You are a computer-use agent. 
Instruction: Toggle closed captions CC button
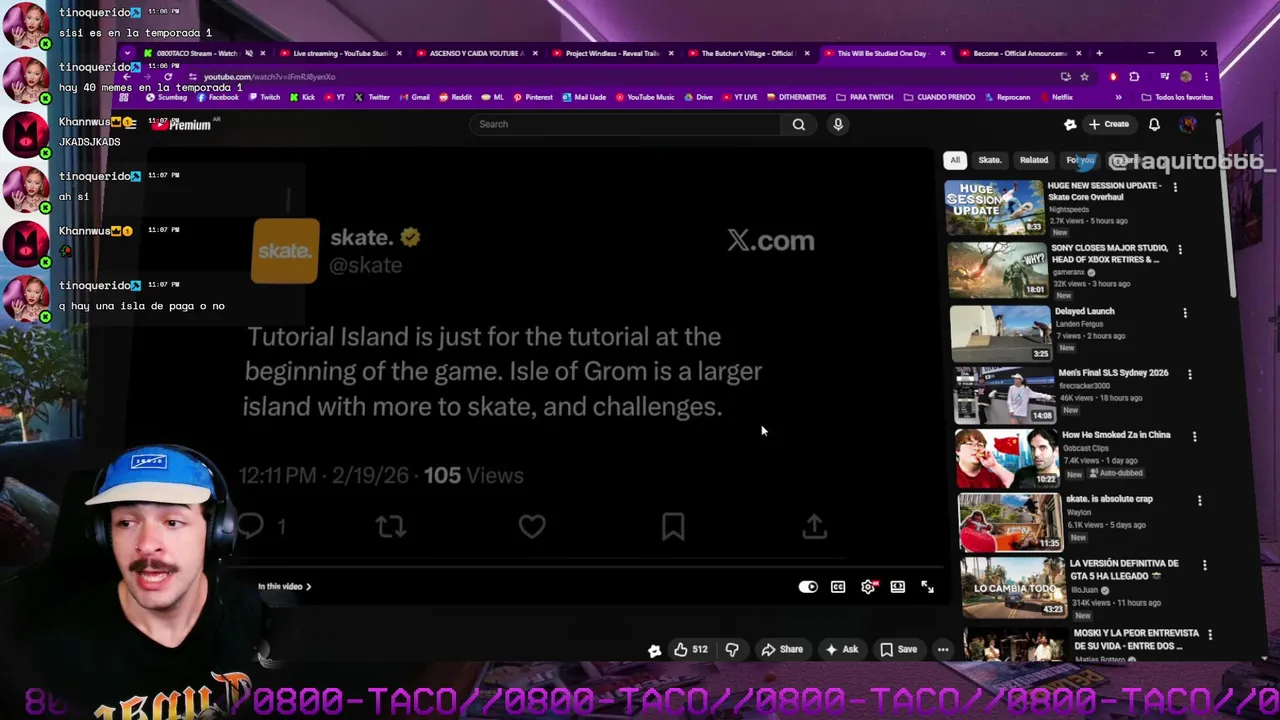[x=838, y=587]
